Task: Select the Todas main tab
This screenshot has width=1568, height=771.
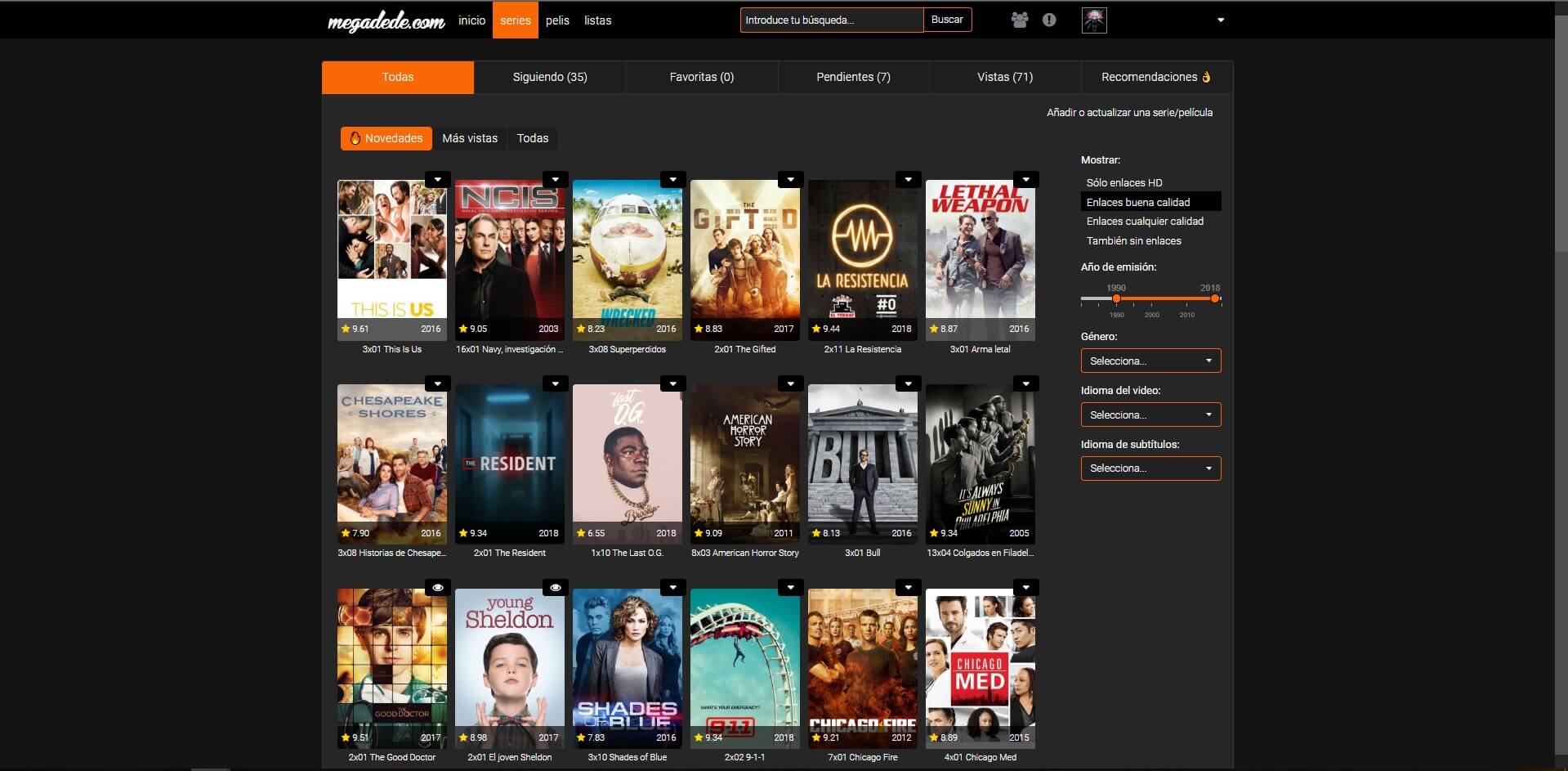Action: click(x=398, y=77)
